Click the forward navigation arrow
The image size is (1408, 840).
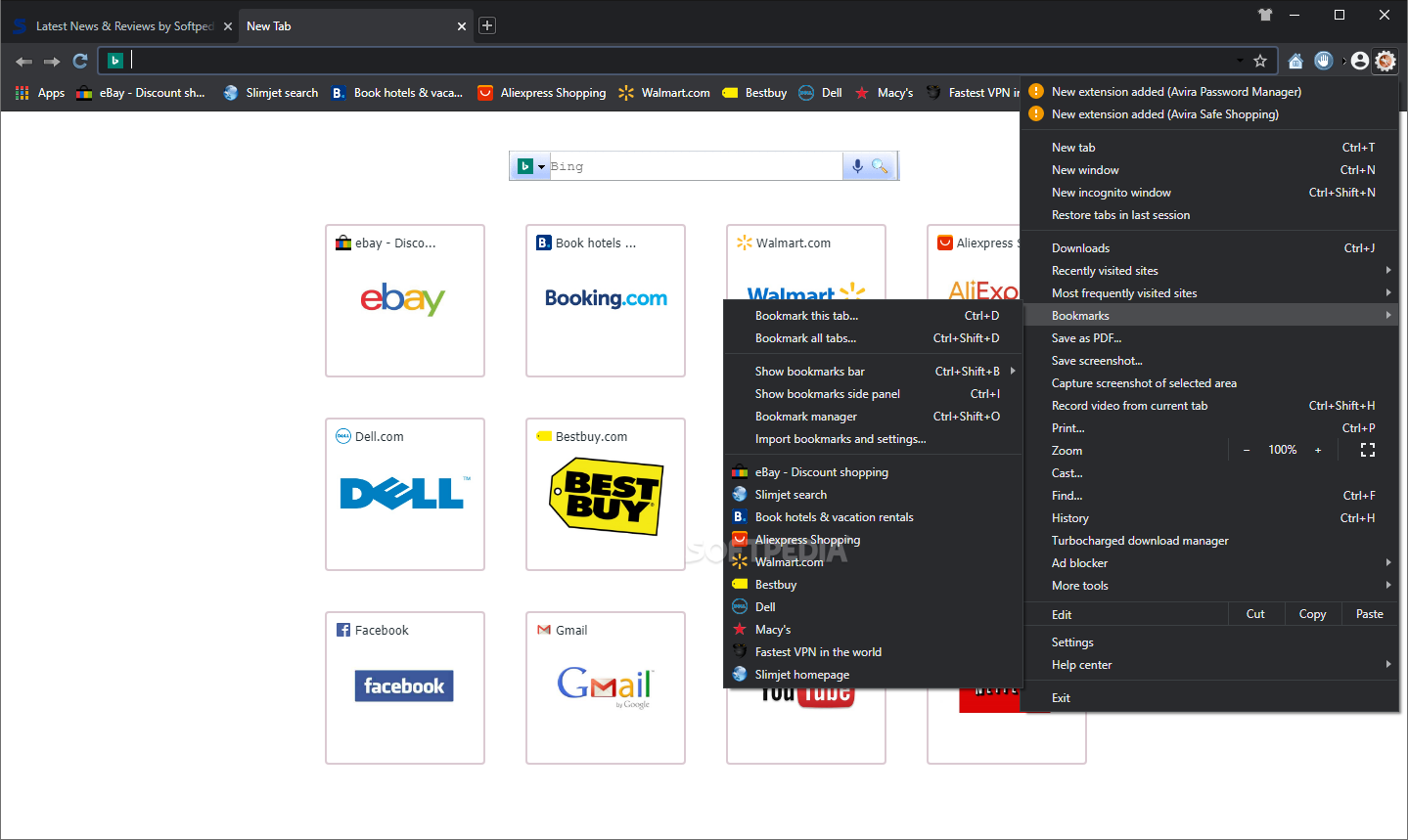click(52, 62)
